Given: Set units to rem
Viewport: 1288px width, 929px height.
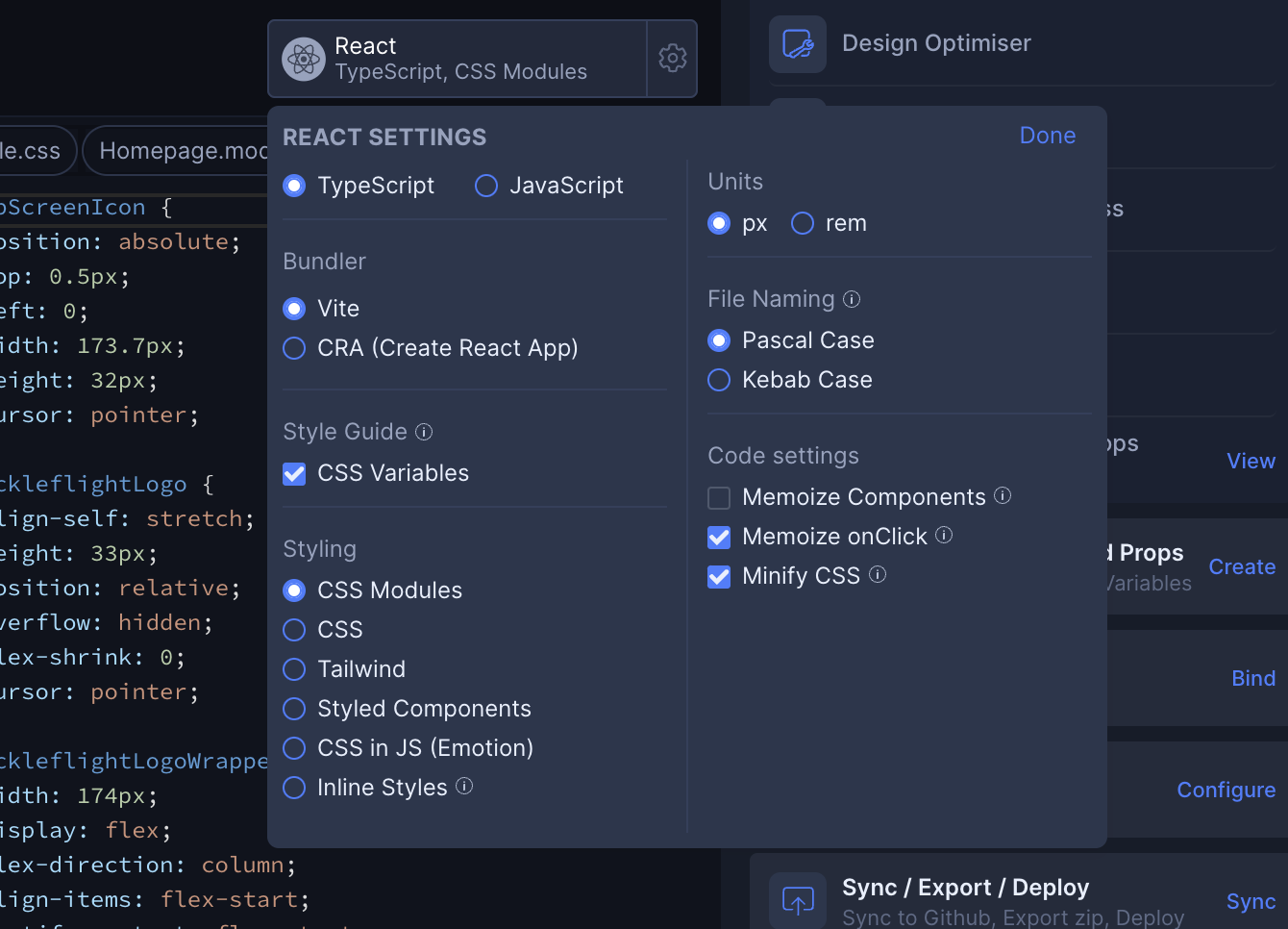Looking at the screenshot, I should (x=803, y=223).
